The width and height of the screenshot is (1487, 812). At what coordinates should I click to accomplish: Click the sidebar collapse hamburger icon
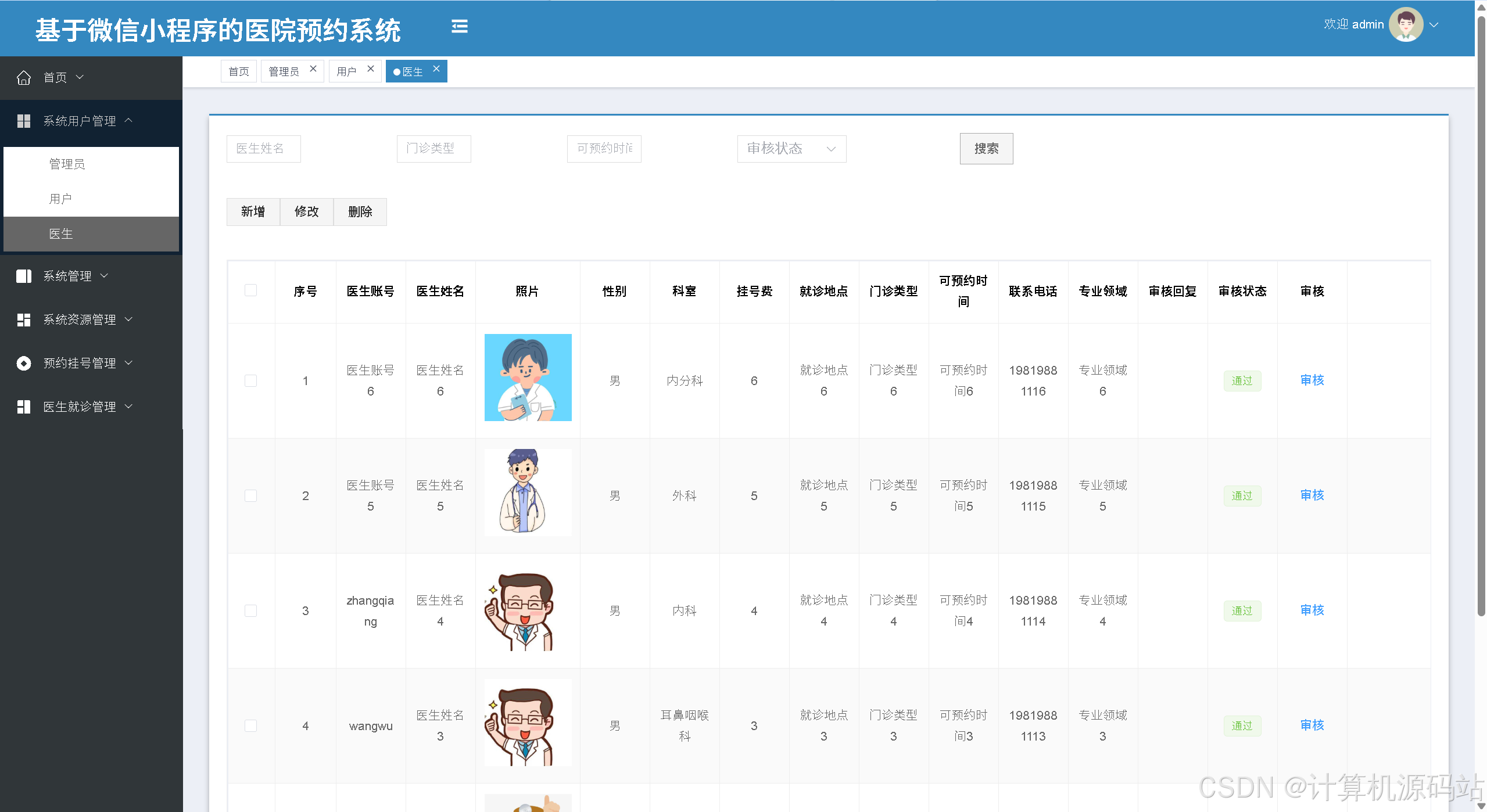pyautogui.click(x=459, y=26)
